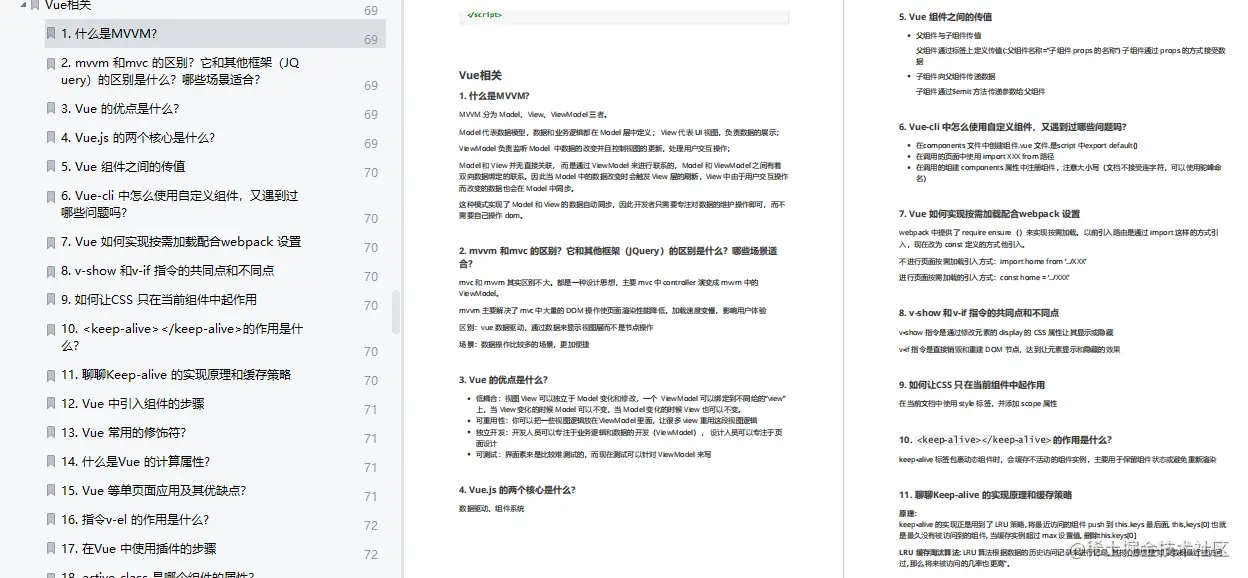Click heading 2. mvvm 和mvc 的区别 on middle page
The image size is (1248, 578).
tap(618, 258)
